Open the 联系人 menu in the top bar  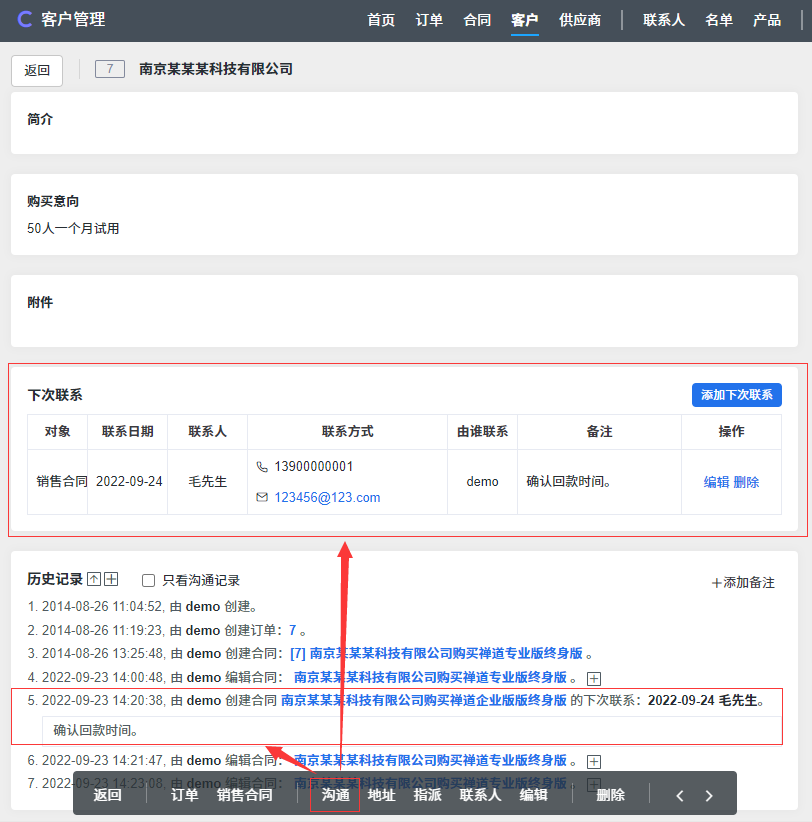tap(664, 20)
